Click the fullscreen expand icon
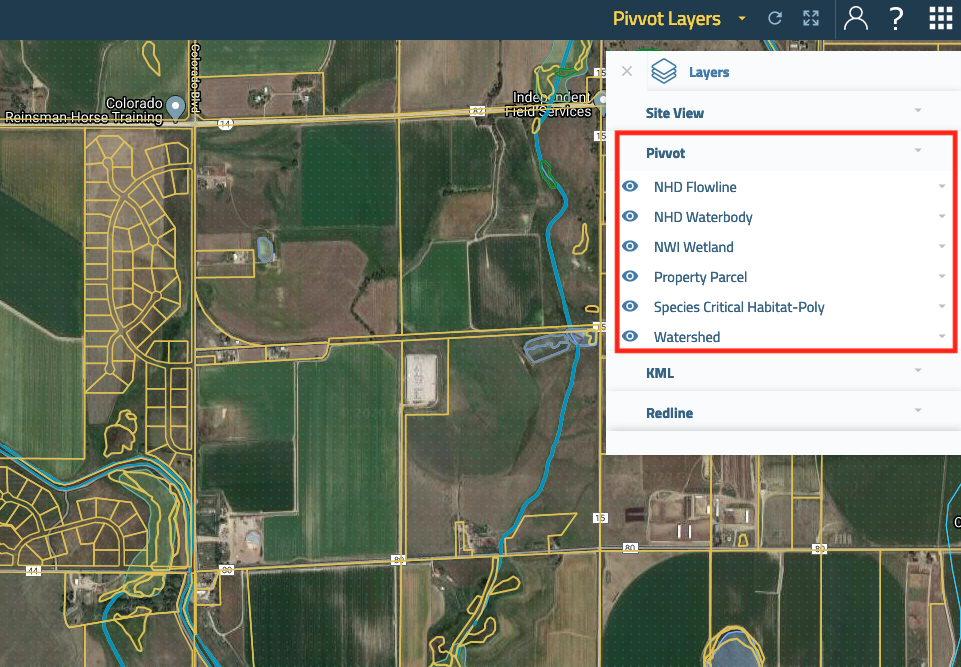This screenshot has height=667, width=961. click(x=811, y=19)
